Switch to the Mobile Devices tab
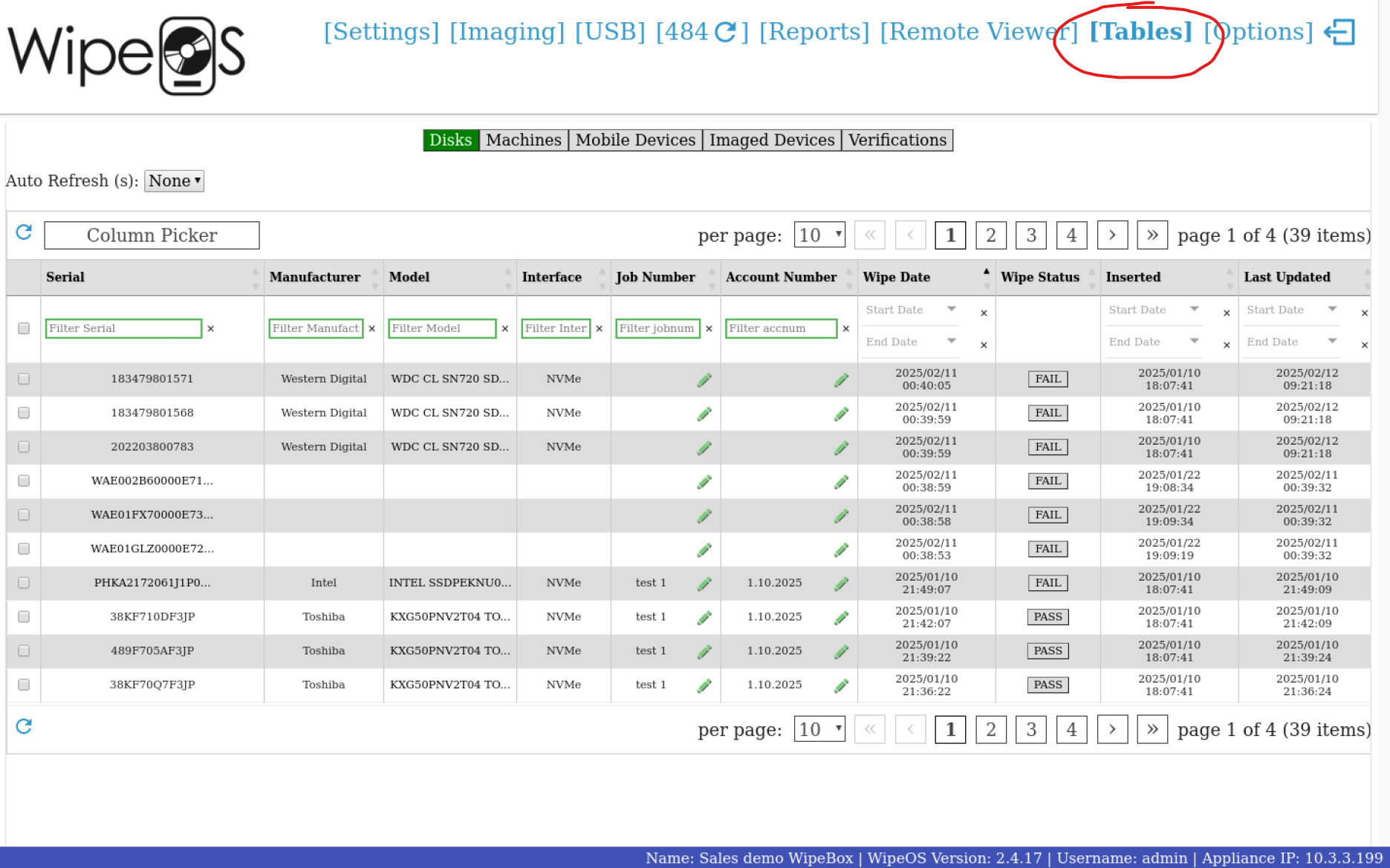 pyautogui.click(x=636, y=140)
